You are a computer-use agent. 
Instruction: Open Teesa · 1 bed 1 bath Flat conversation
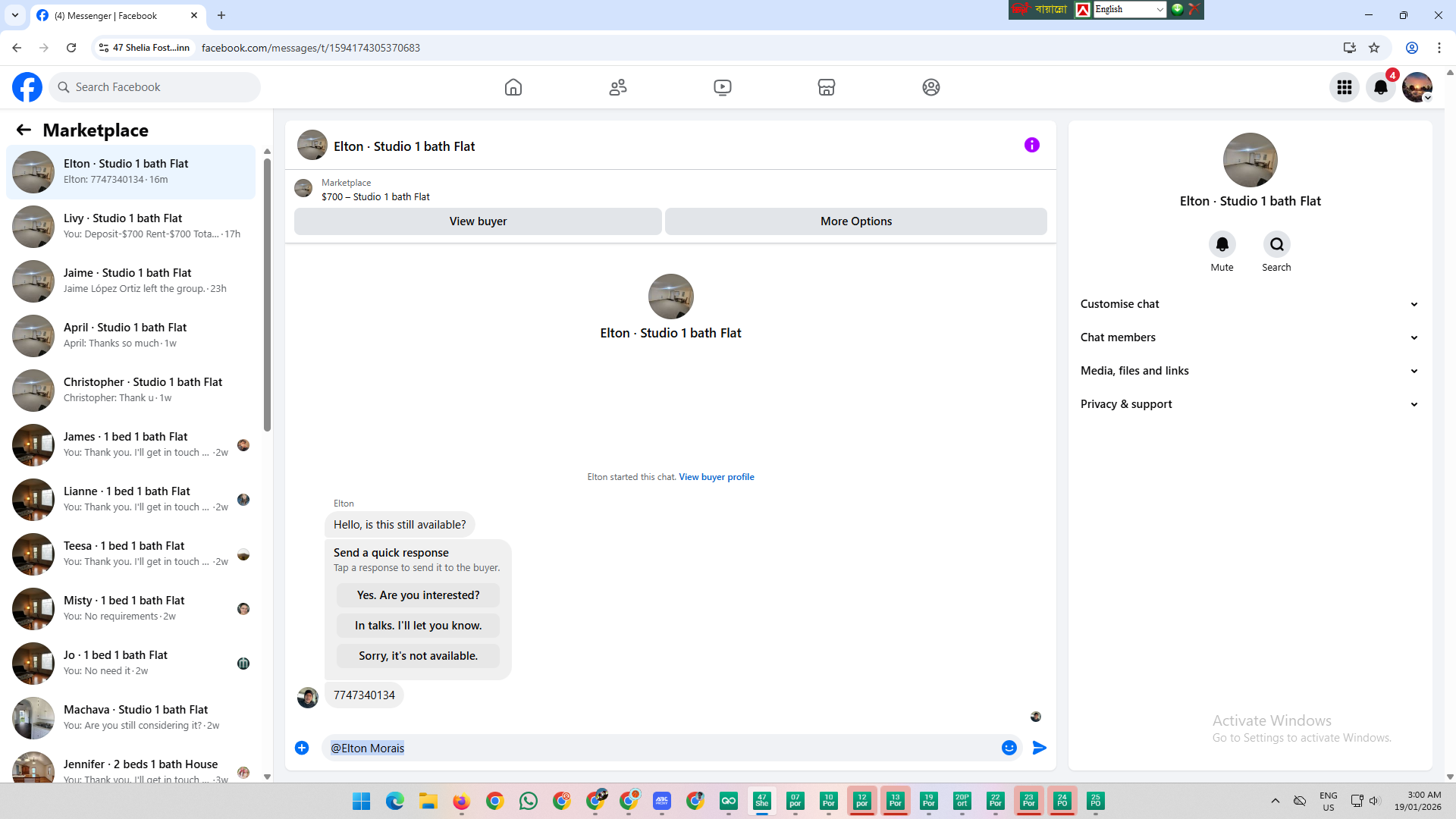tap(131, 554)
